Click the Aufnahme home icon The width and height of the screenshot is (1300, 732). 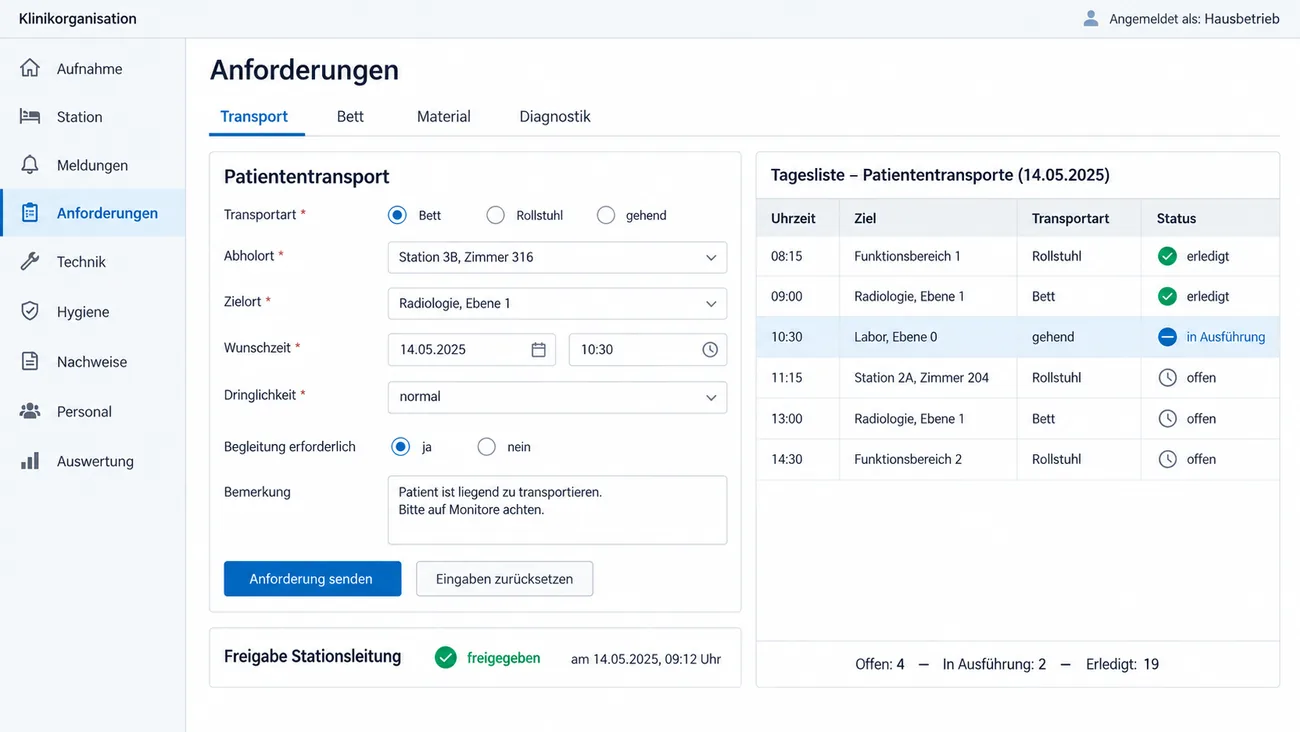point(30,68)
